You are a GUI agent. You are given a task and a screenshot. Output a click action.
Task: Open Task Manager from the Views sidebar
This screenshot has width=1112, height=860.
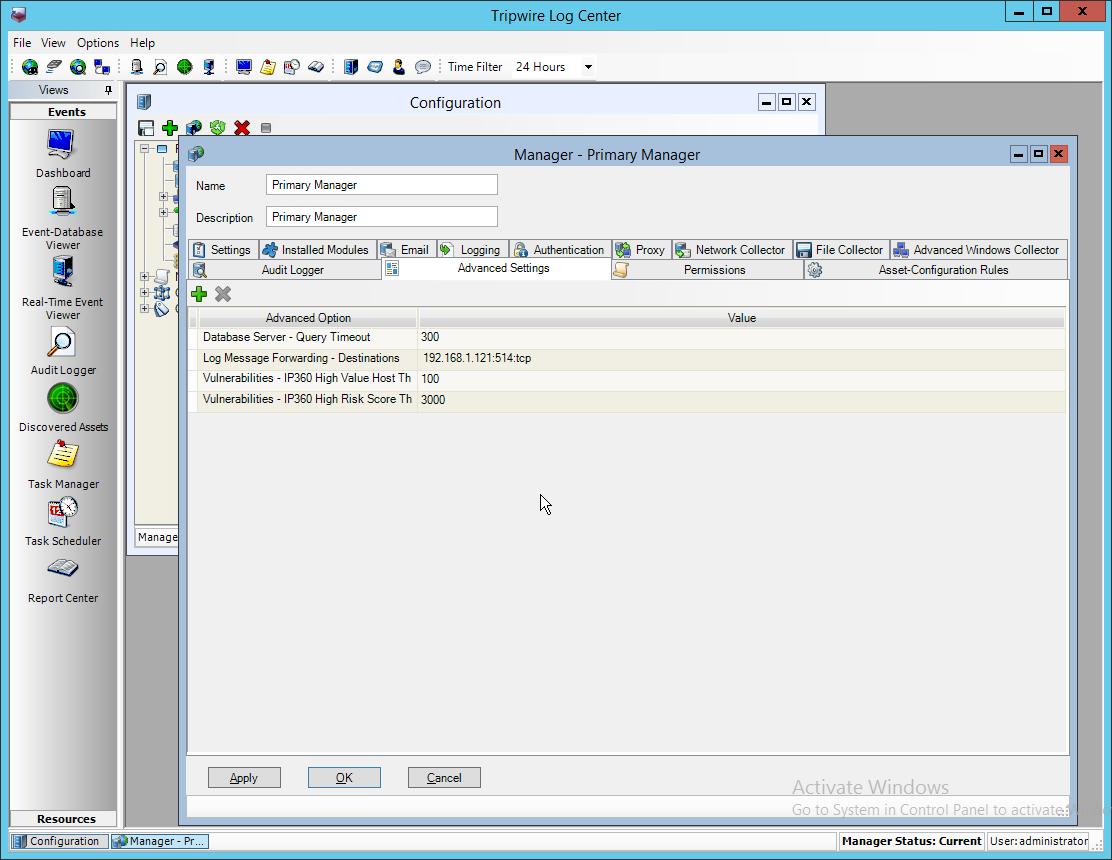point(62,464)
